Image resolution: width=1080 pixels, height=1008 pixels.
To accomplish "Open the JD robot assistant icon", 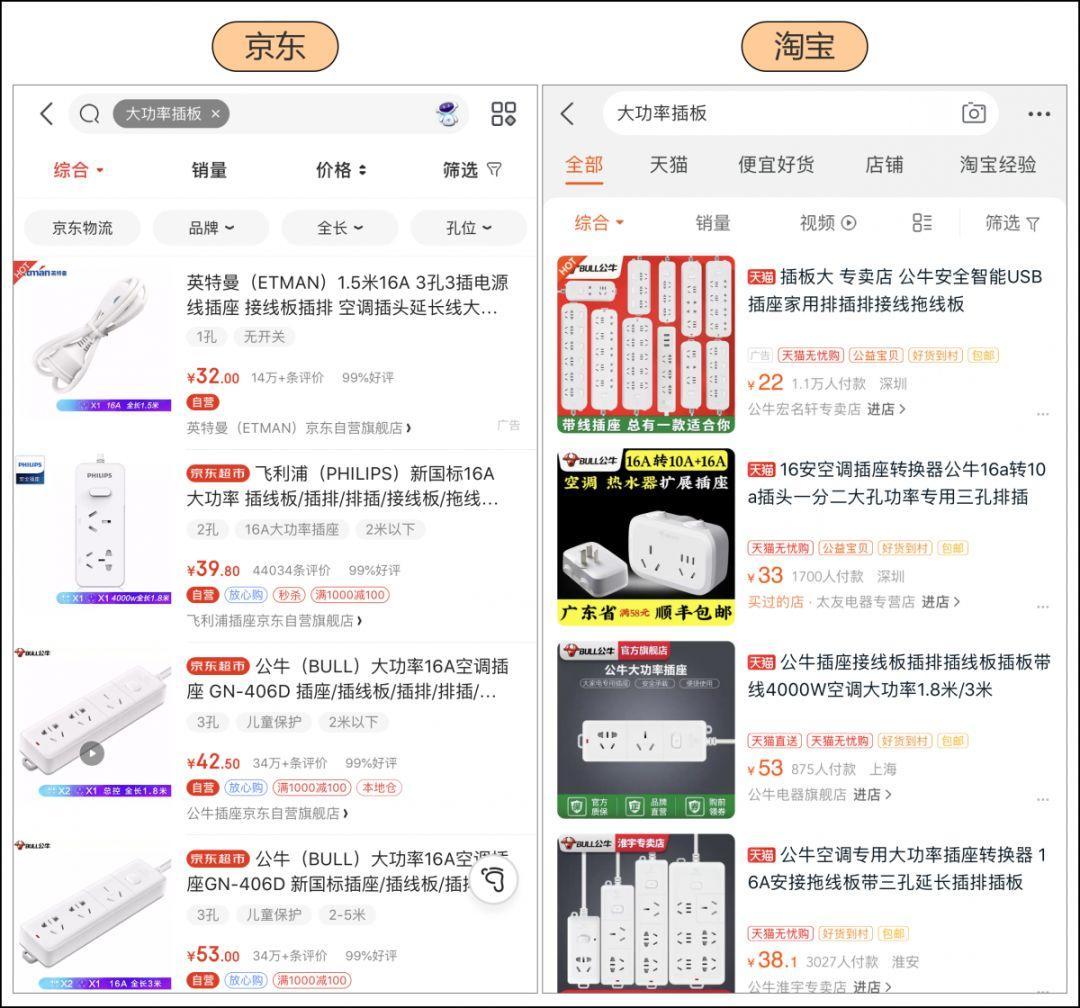I will (447, 114).
